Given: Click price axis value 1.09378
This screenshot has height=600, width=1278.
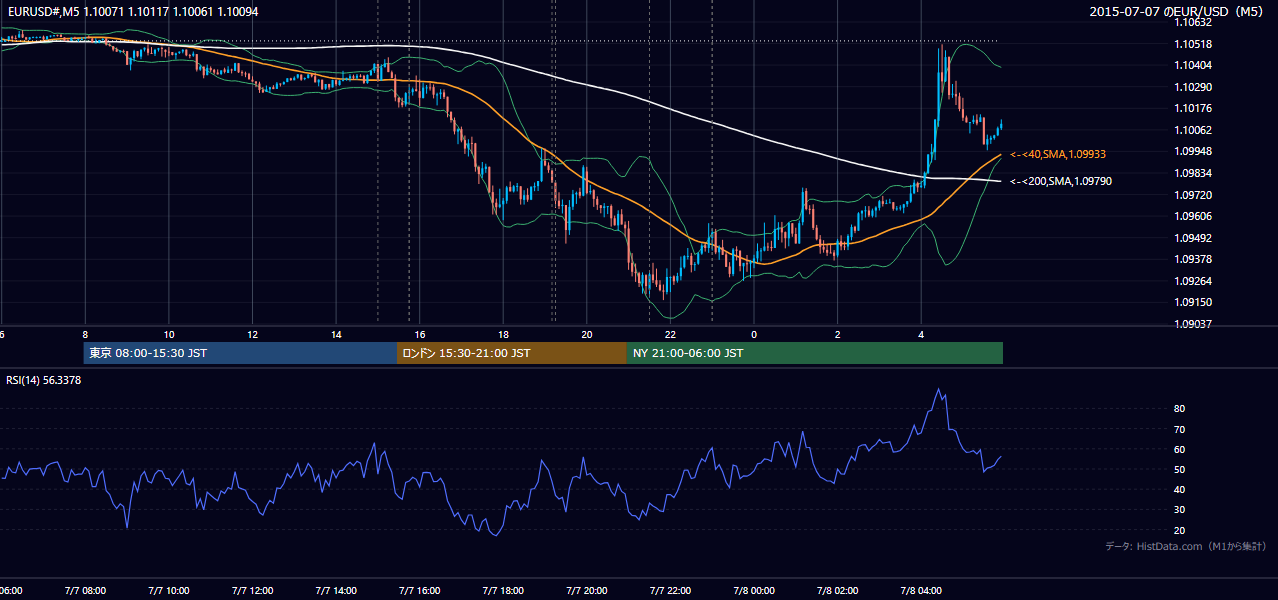Looking at the screenshot, I should point(1192,259).
